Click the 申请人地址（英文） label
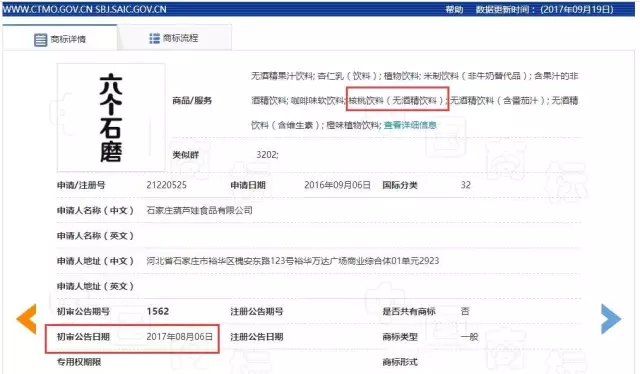Image resolution: width=640 pixels, height=374 pixels. [96, 286]
